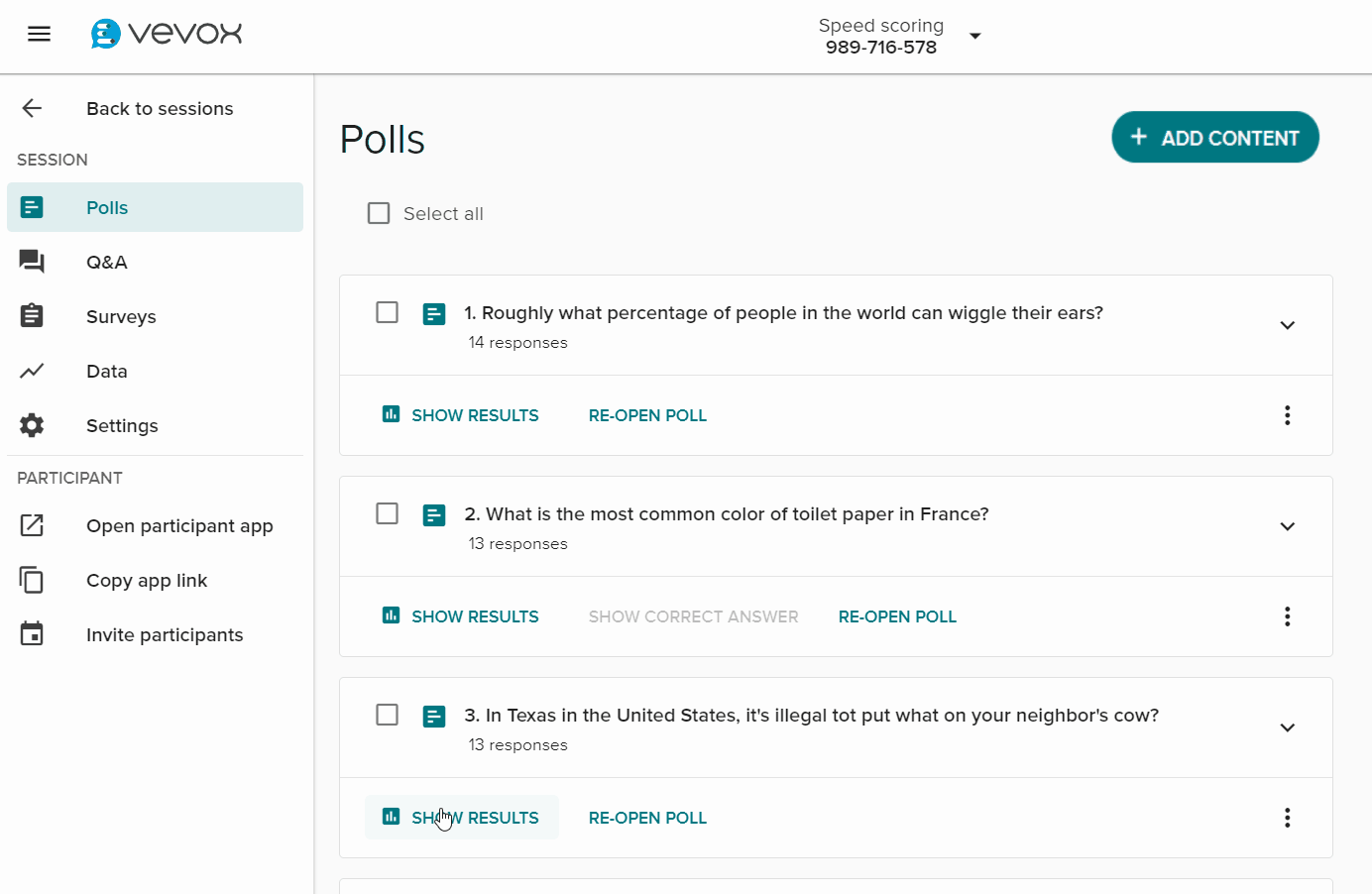Show results for ear wiggle poll
The image size is (1372, 894).
tap(462, 415)
